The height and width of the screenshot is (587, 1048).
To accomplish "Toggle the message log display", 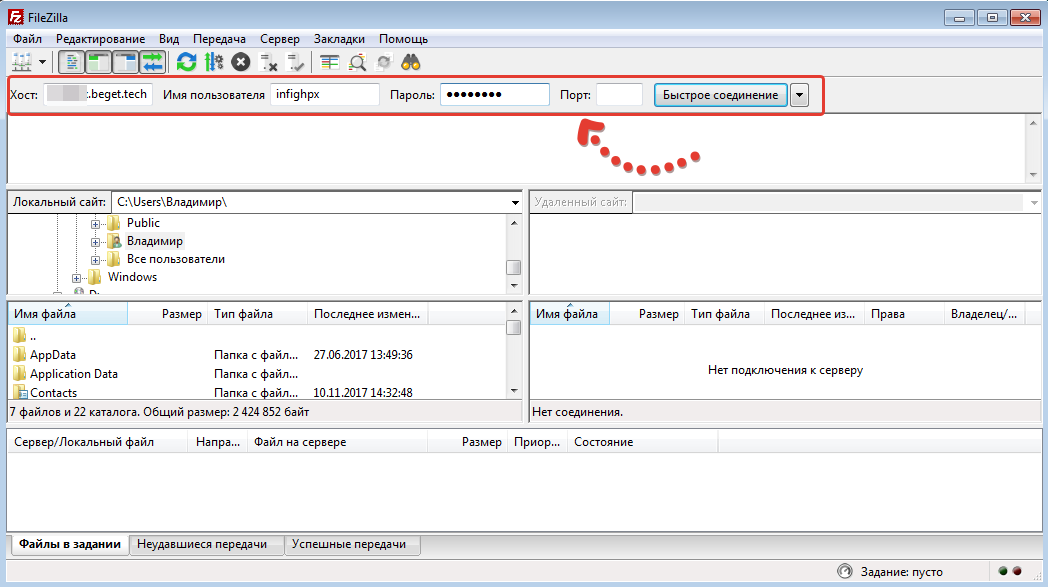I will pyautogui.click(x=72, y=62).
